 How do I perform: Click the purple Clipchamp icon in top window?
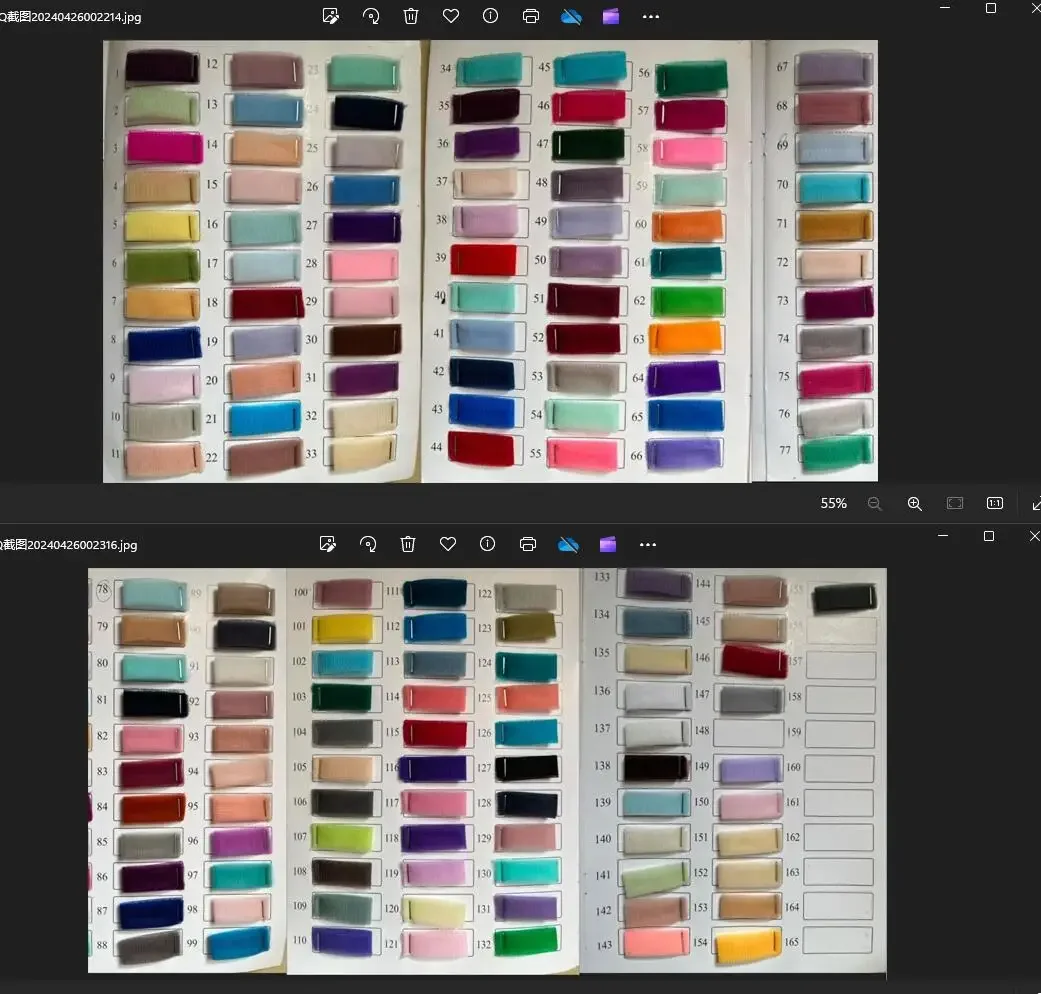click(611, 16)
